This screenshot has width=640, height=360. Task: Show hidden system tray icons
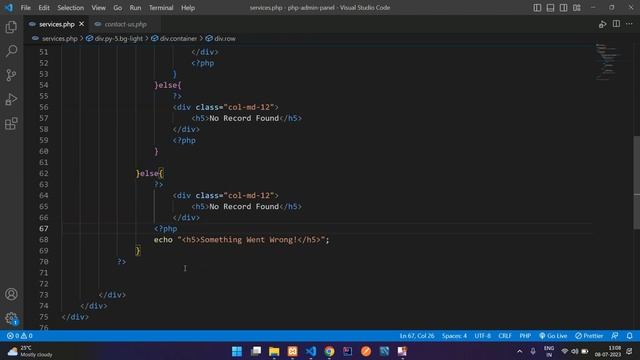coord(520,351)
